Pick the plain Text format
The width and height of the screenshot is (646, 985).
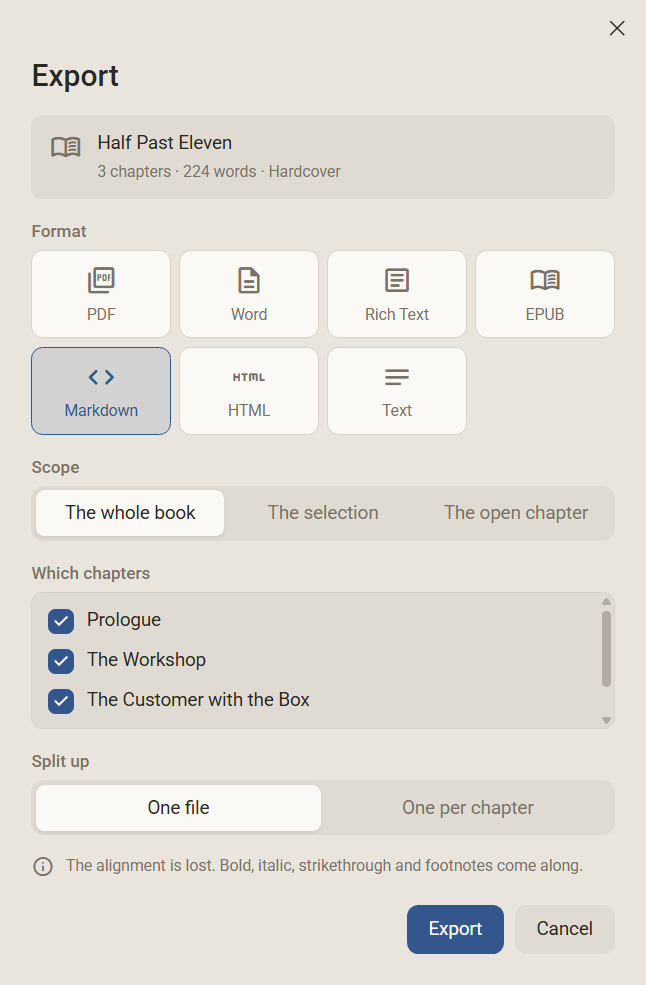397,391
